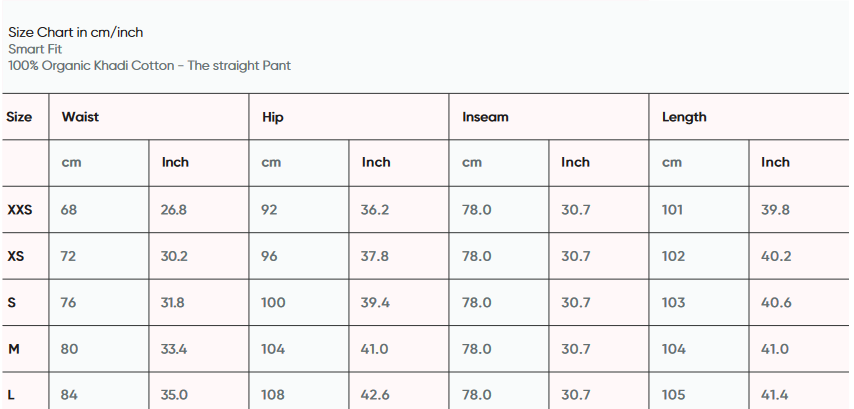This screenshot has width=854, height=409.
Task: Click the Size column header
Action: 19,117
